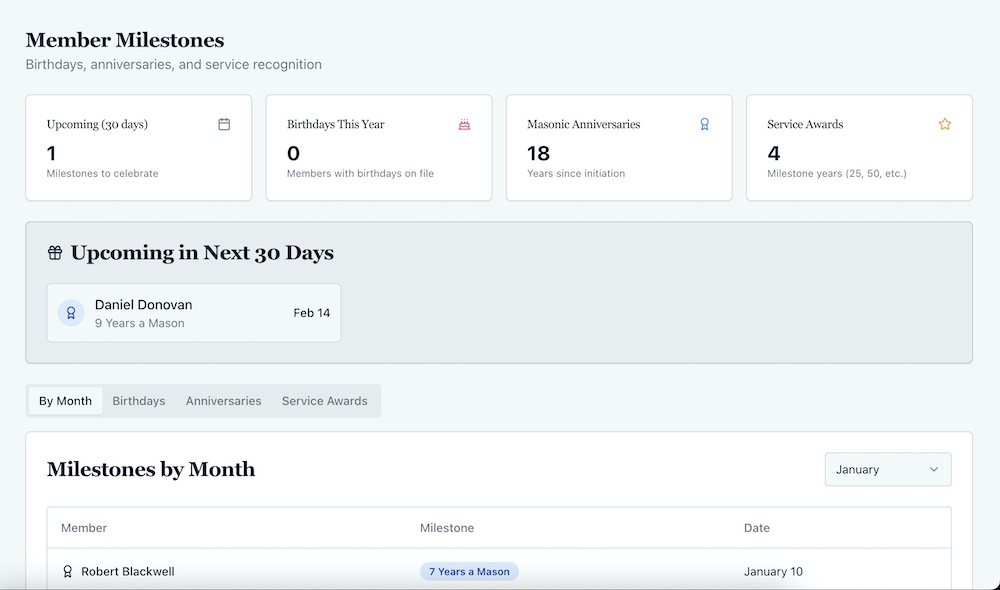Click the calendar icon on Upcoming card
The image size is (1000, 590).
click(224, 124)
